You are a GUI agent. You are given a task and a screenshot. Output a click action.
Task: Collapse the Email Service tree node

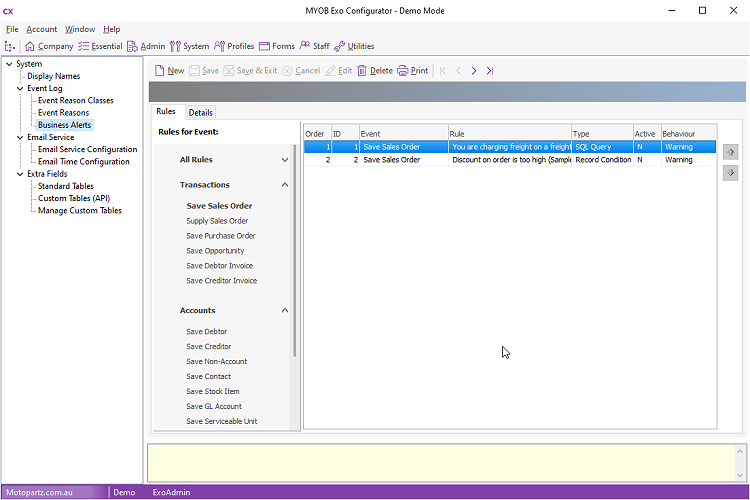[20, 137]
